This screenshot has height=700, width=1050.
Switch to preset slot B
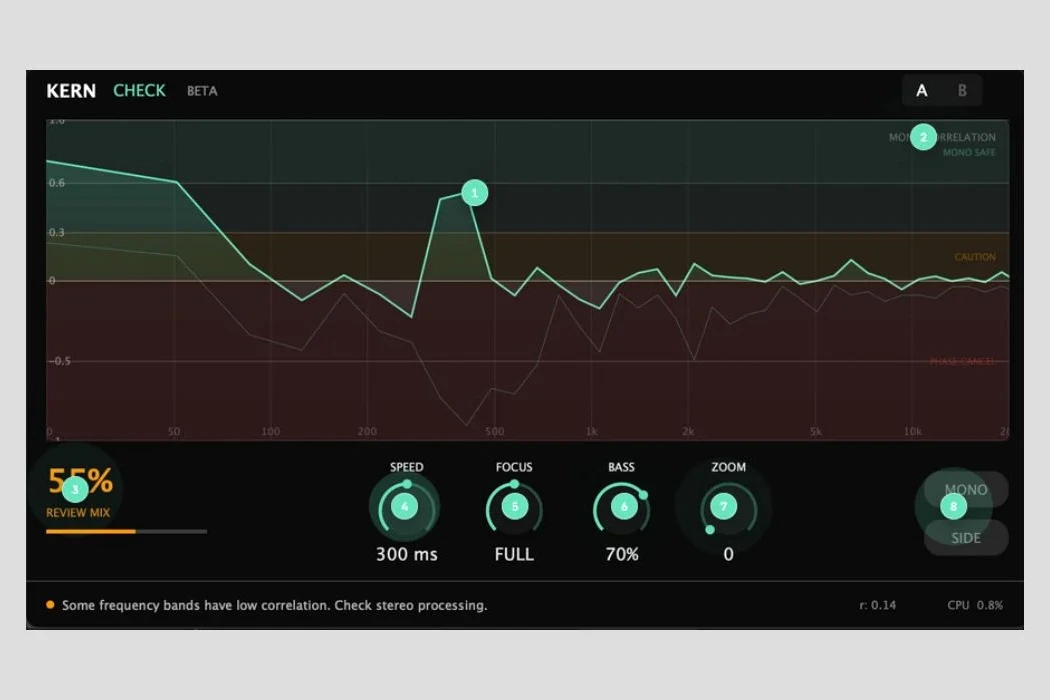[x=962, y=91]
